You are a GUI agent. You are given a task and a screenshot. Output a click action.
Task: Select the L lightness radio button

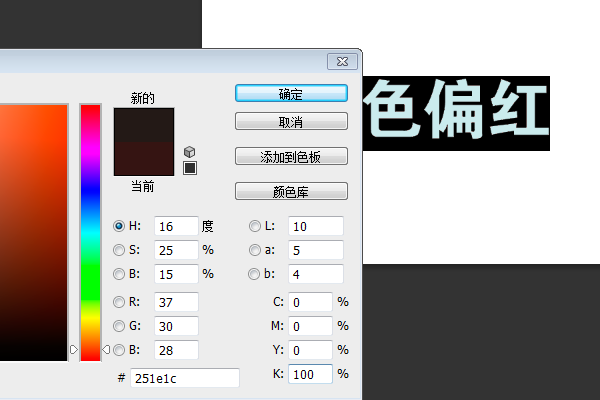coord(254,226)
